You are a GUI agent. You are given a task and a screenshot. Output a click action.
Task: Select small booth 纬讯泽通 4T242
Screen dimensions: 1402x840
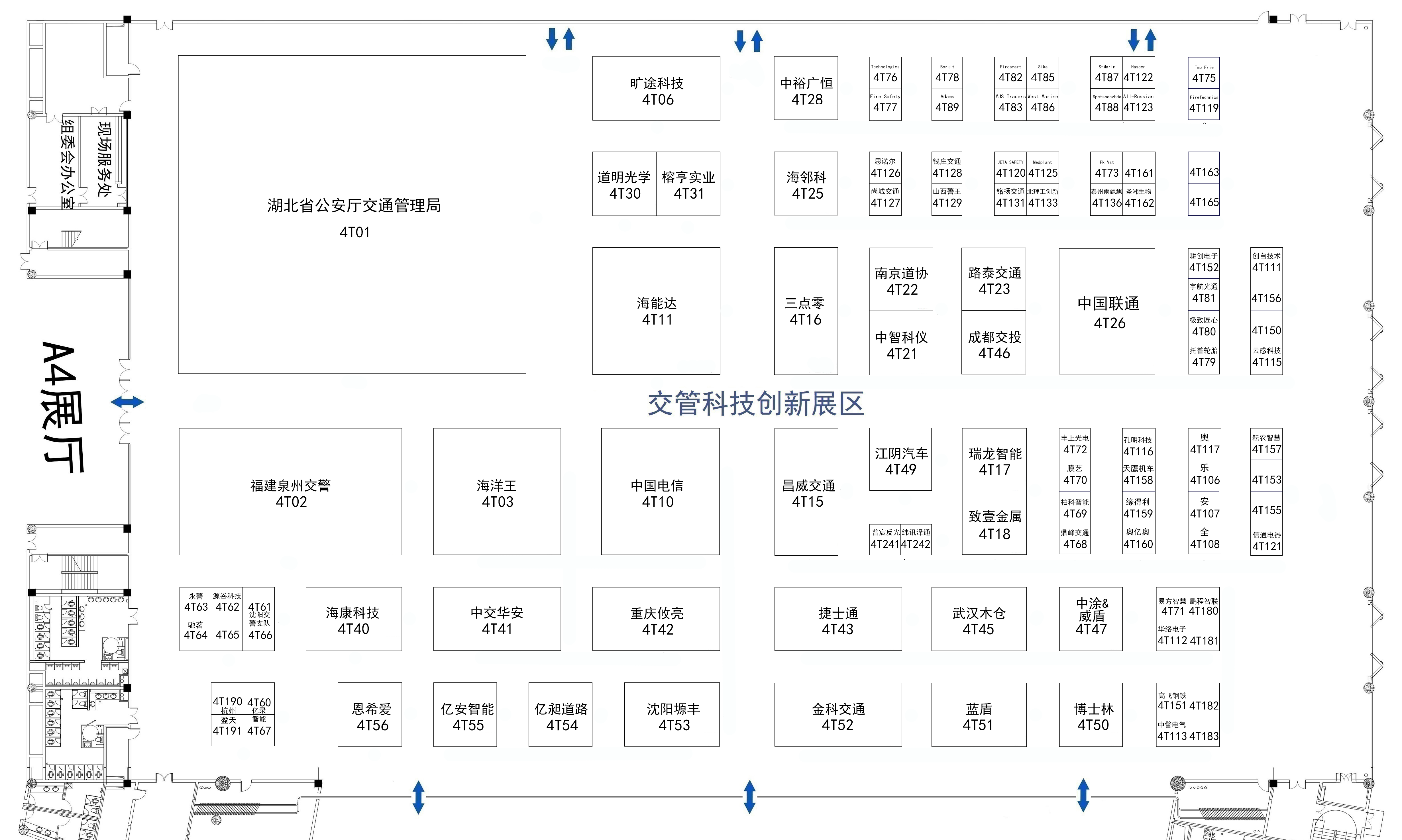tap(916, 539)
